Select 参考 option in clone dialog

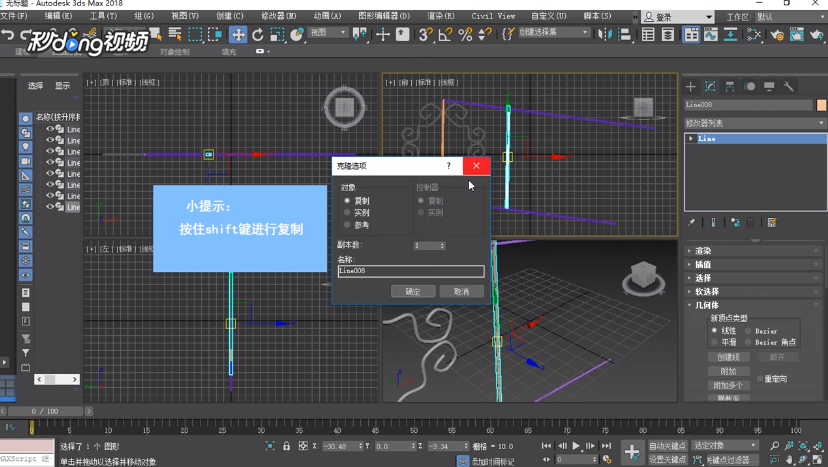point(347,225)
